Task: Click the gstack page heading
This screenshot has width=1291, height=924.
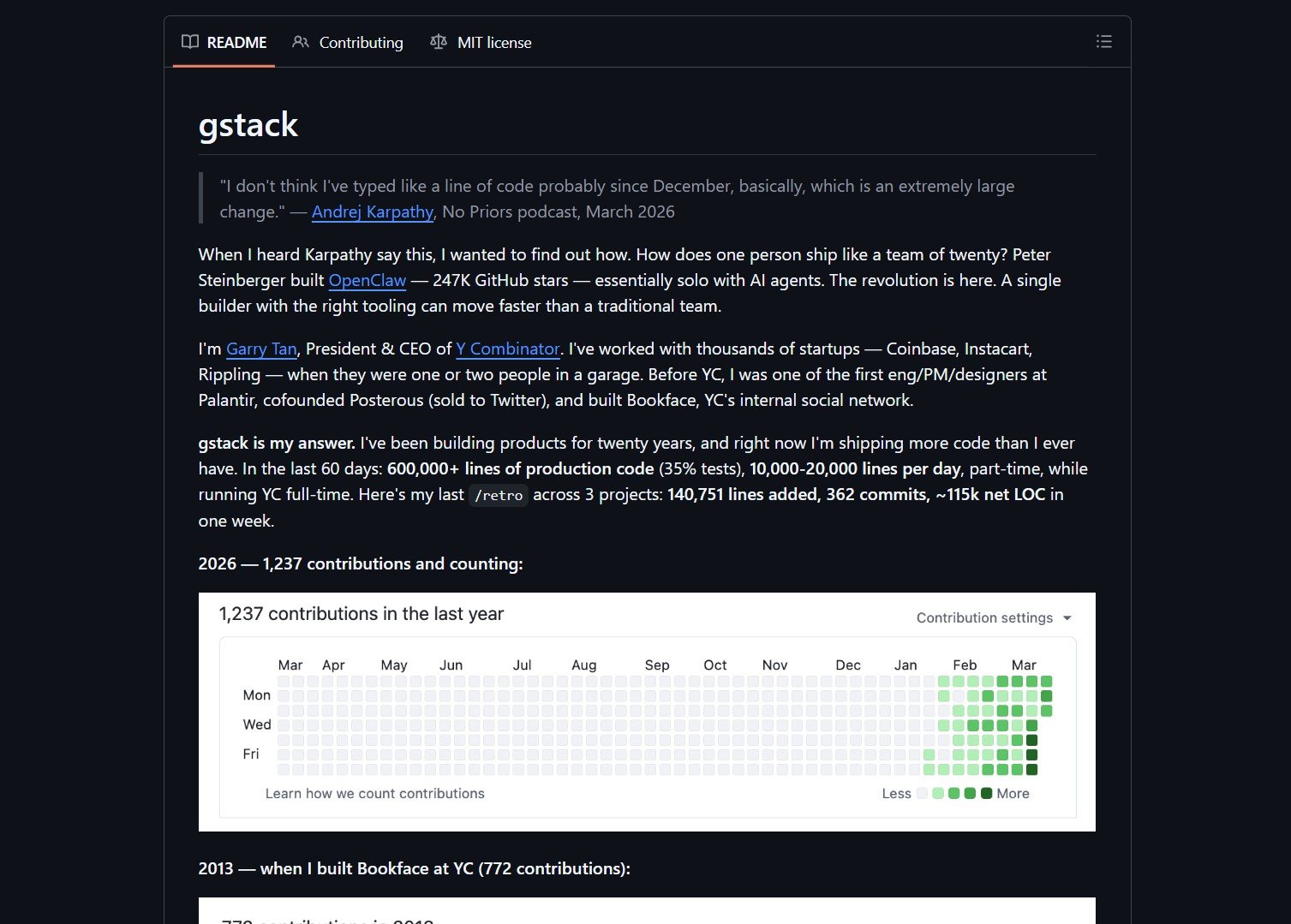Action: tap(248, 125)
